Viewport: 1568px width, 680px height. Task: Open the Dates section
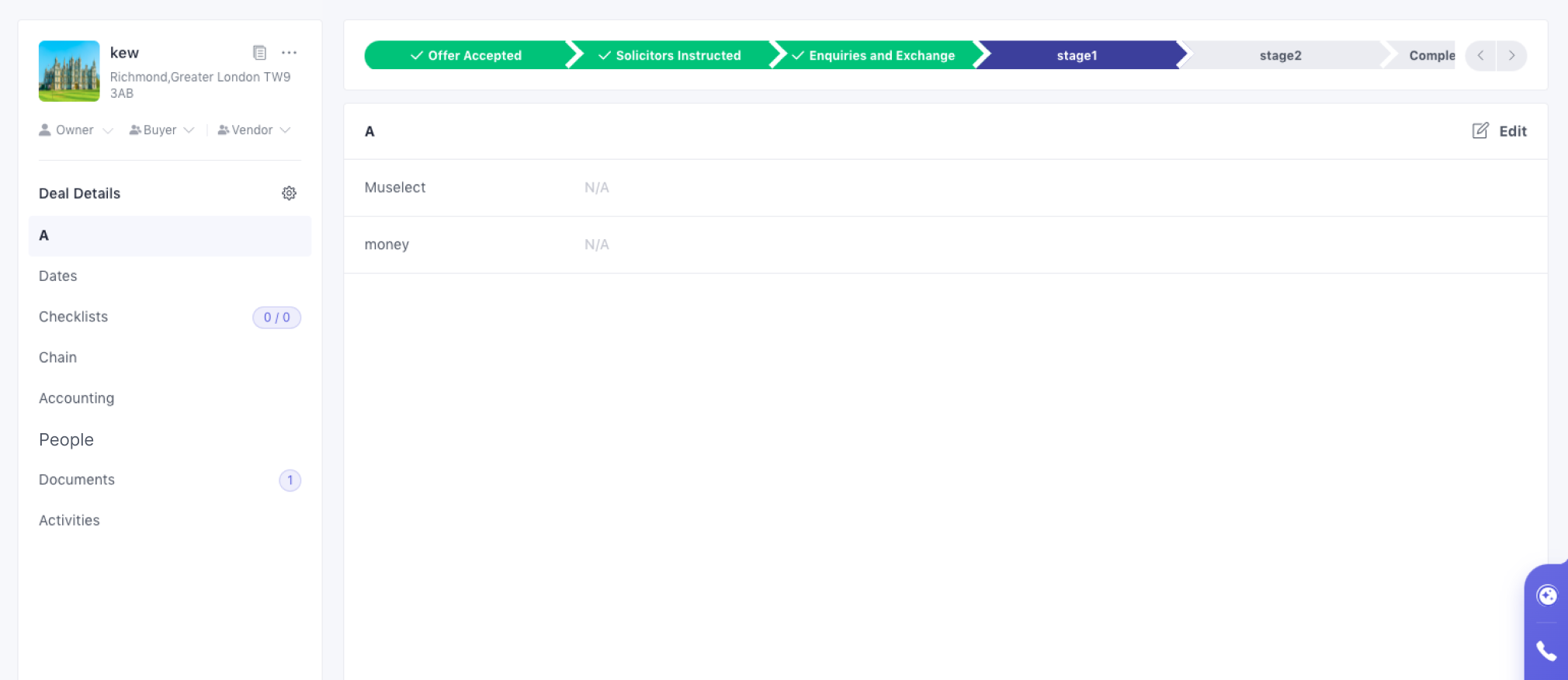click(58, 276)
